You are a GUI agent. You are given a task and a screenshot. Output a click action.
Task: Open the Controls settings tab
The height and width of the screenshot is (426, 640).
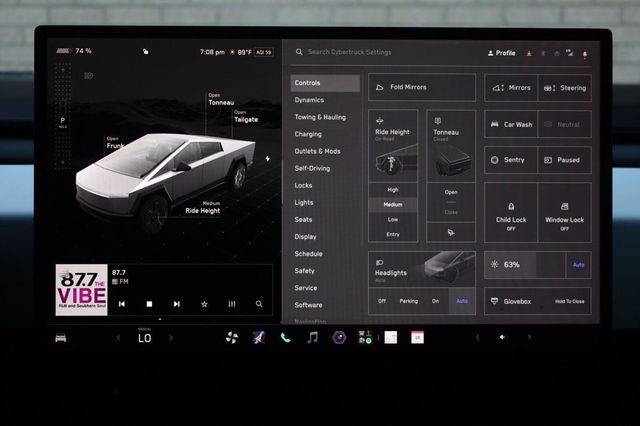tap(325, 83)
